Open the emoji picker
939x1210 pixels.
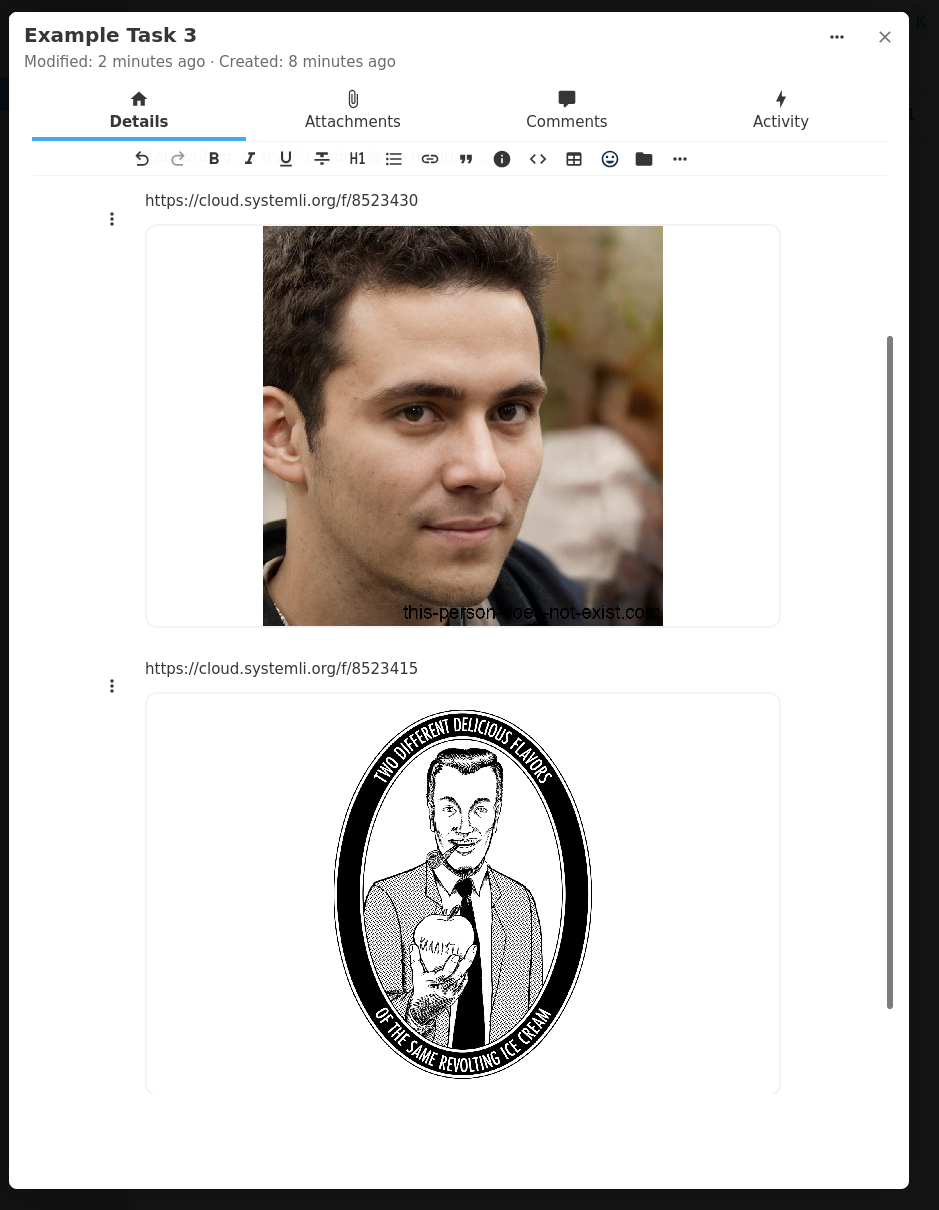coord(610,159)
